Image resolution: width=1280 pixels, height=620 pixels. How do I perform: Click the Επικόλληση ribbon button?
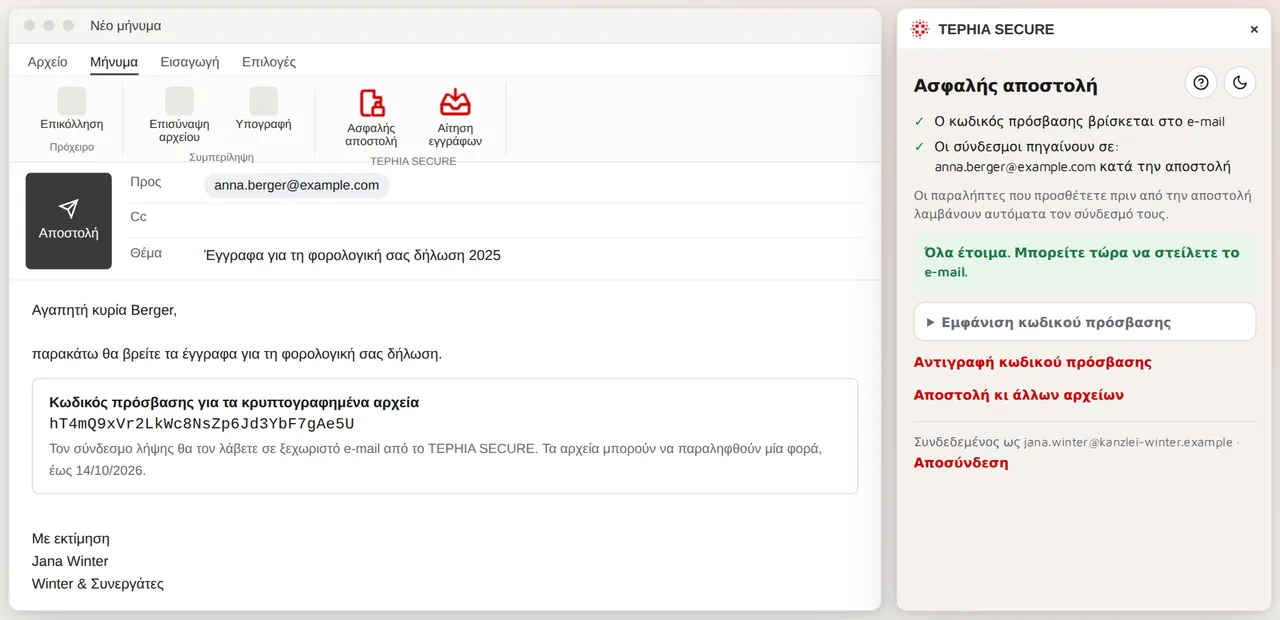pyautogui.click(x=72, y=110)
